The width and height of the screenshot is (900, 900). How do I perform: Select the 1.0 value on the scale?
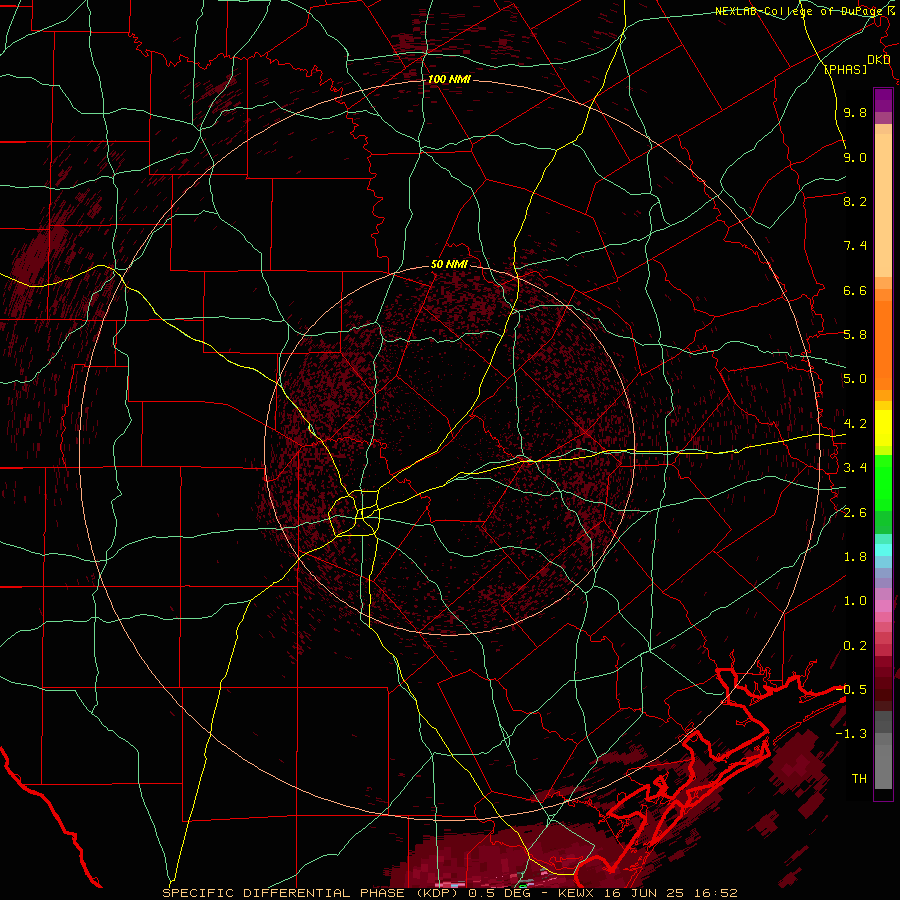855,601
